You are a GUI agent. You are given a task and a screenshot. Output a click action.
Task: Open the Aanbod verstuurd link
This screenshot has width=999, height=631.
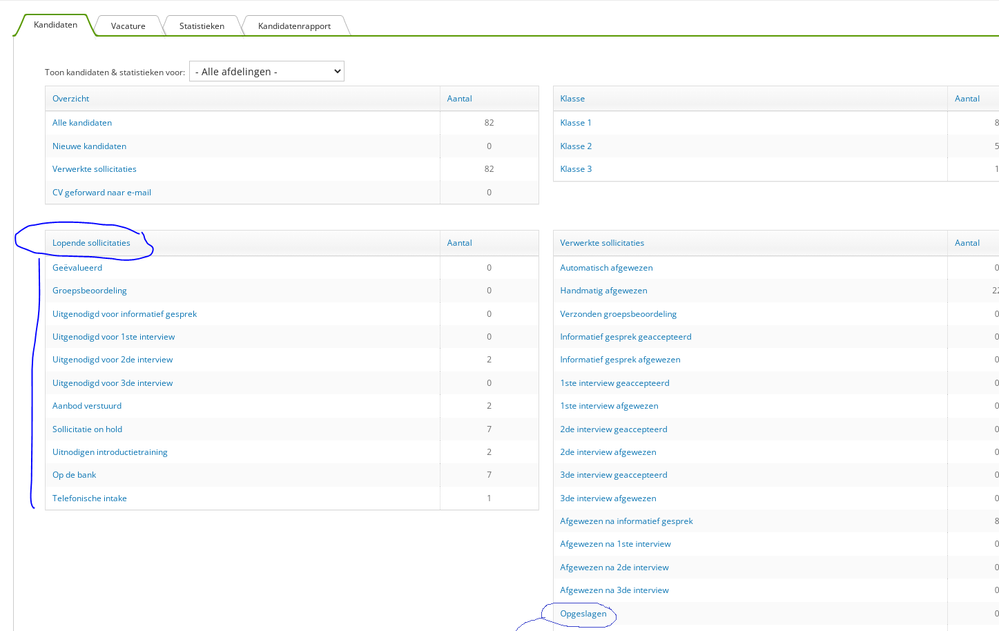tap(87, 406)
